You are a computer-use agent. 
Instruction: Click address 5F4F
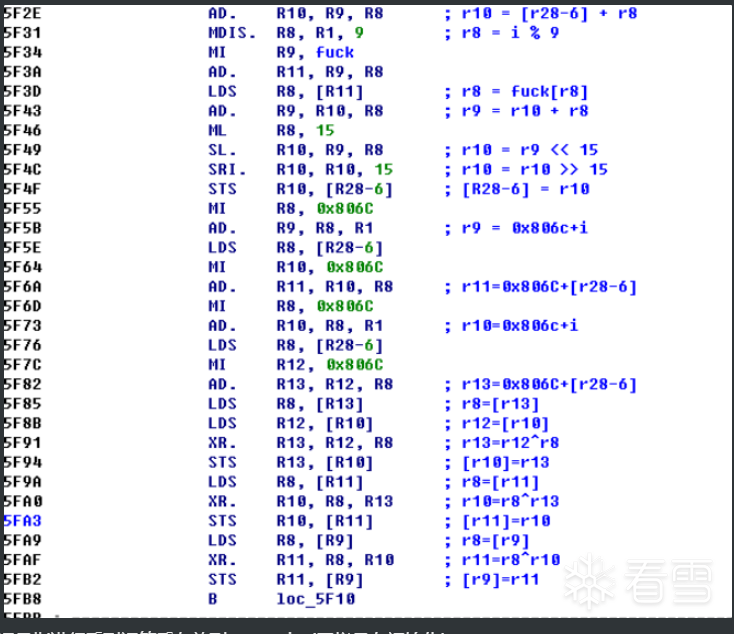click(x=22, y=189)
